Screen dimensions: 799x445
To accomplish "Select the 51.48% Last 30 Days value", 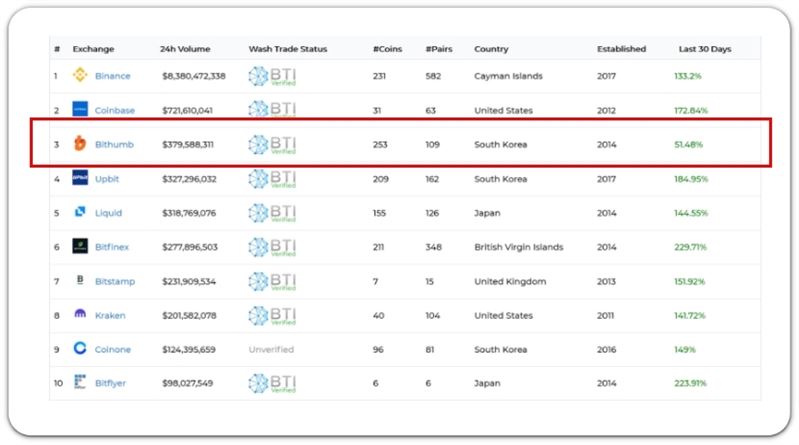I will (688, 144).
